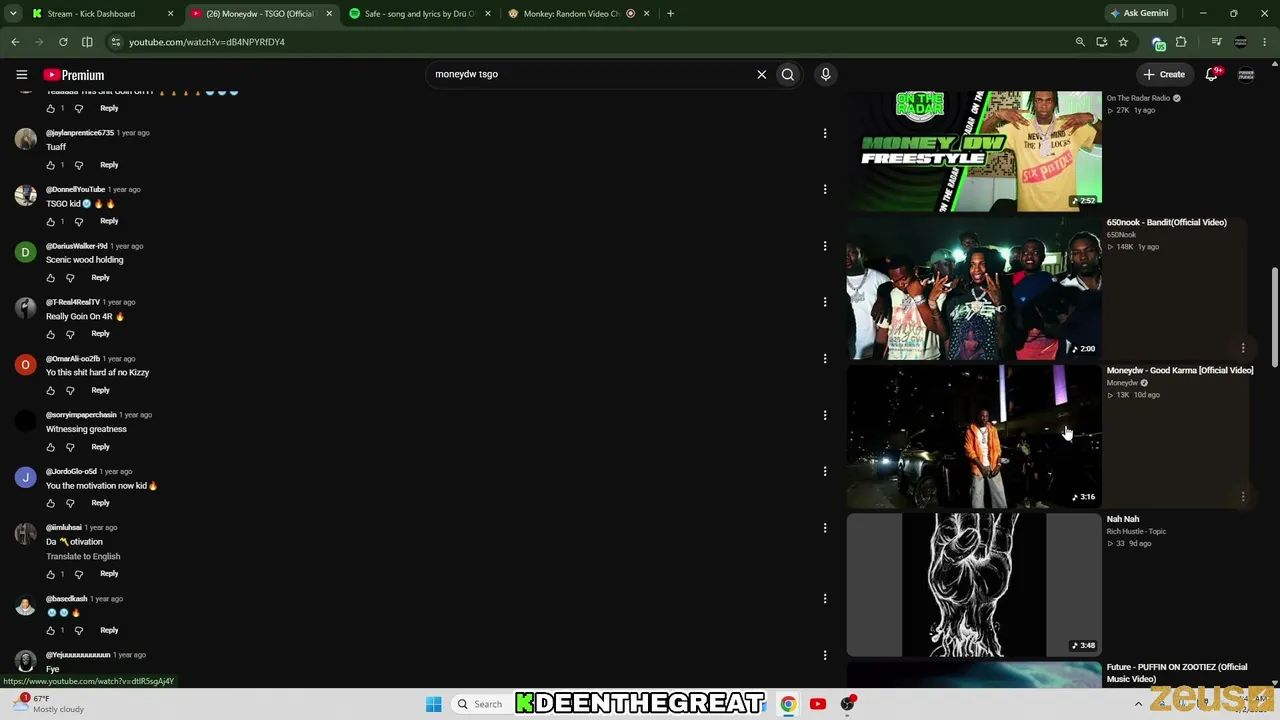
Task: Dislike the "Scenic wood holding" comment
Action: 70,278
